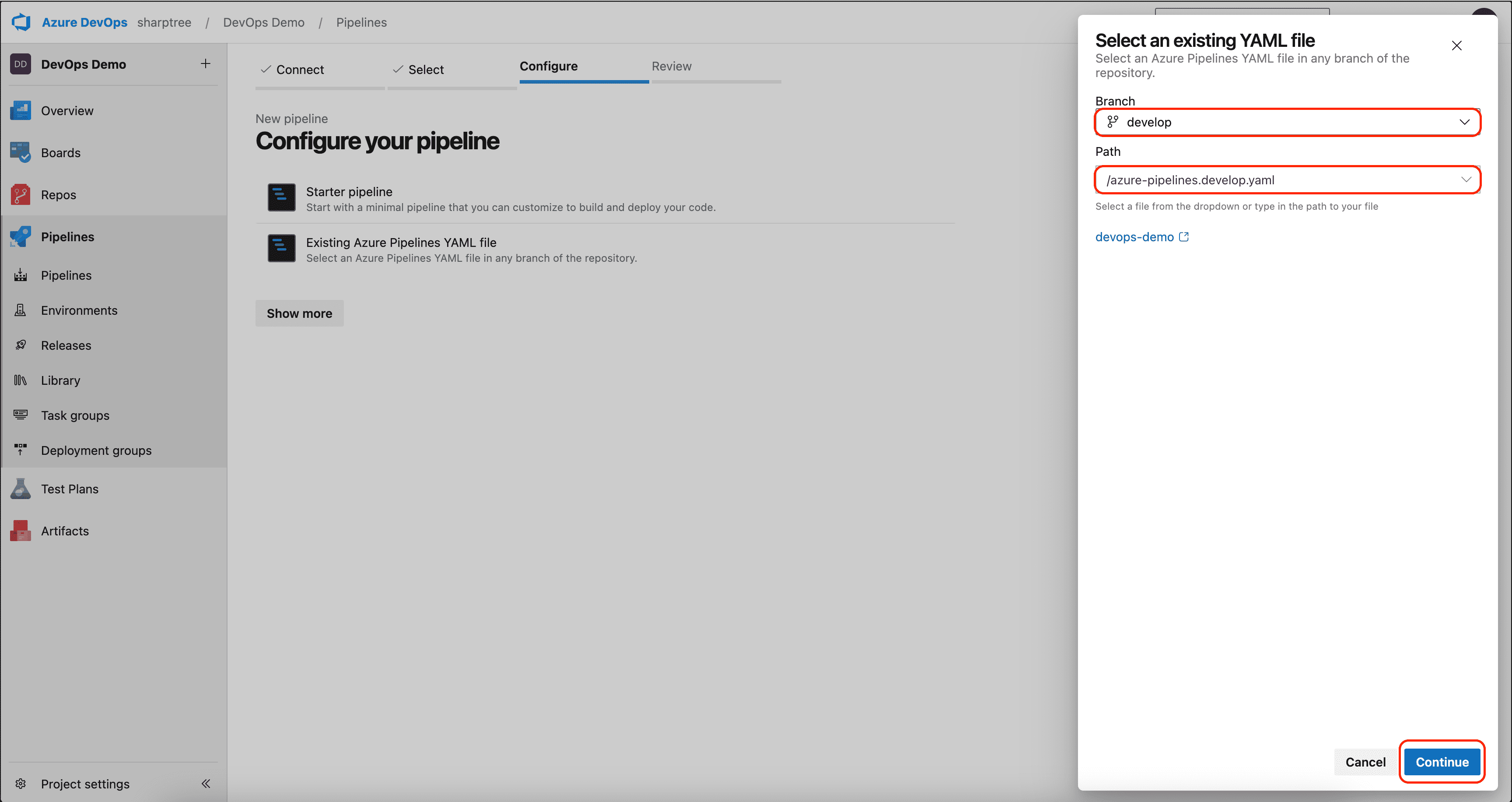1512x802 pixels.
Task: Click the Library books icon
Action: tap(21, 380)
